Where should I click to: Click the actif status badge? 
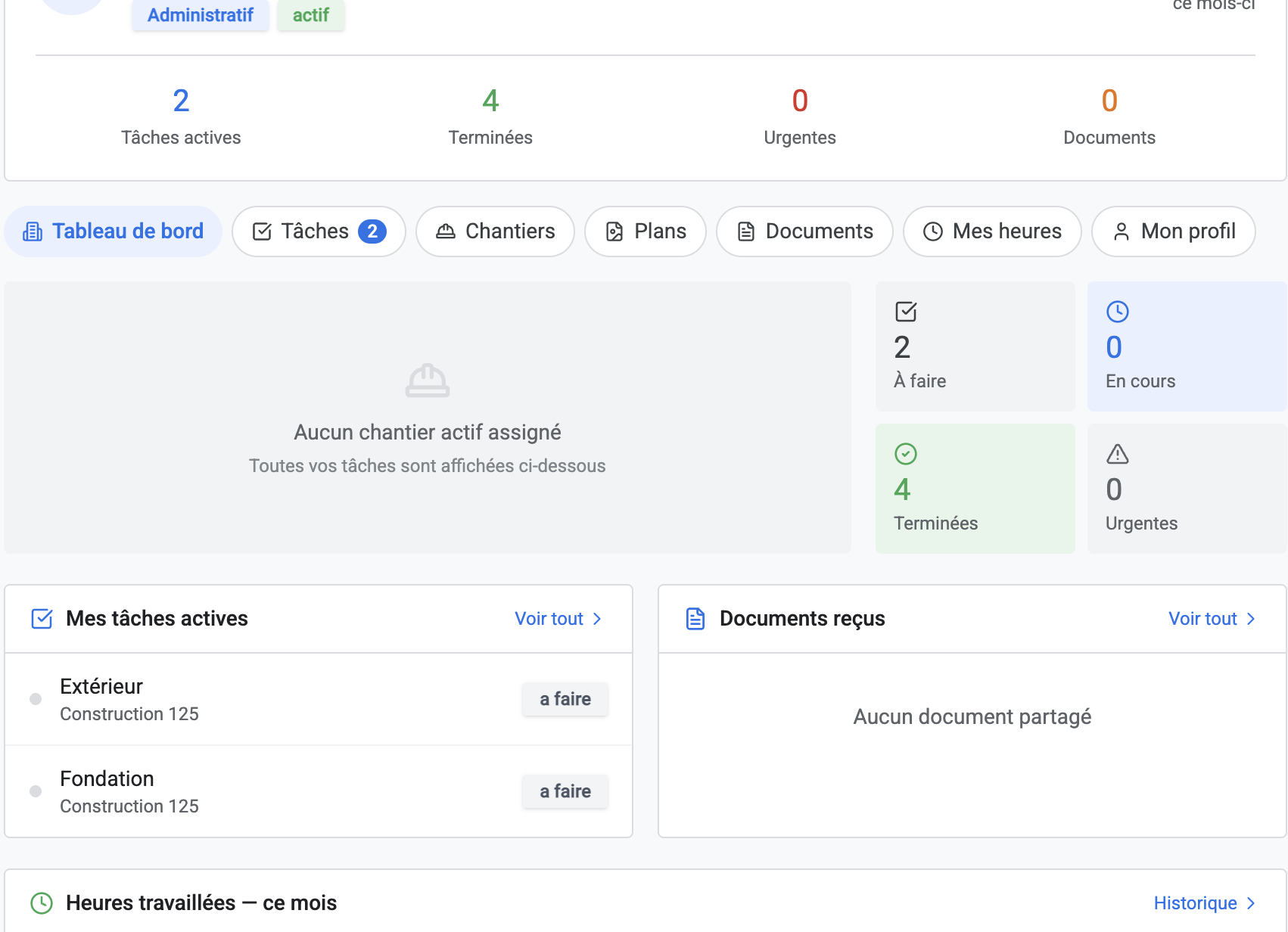311,14
